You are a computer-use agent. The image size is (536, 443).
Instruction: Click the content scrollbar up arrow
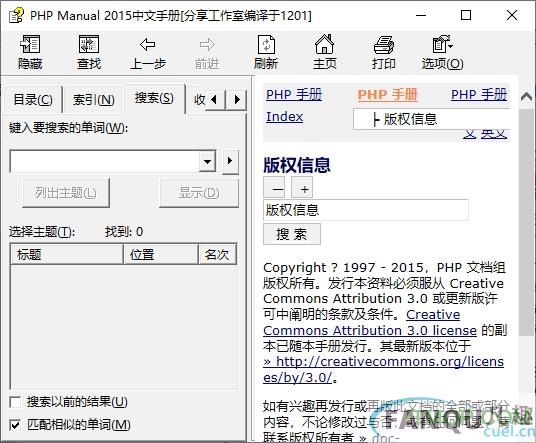pyautogui.click(x=527, y=97)
